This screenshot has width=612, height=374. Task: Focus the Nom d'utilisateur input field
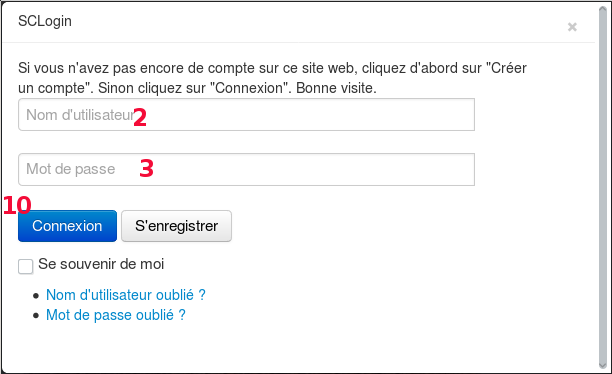point(246,114)
